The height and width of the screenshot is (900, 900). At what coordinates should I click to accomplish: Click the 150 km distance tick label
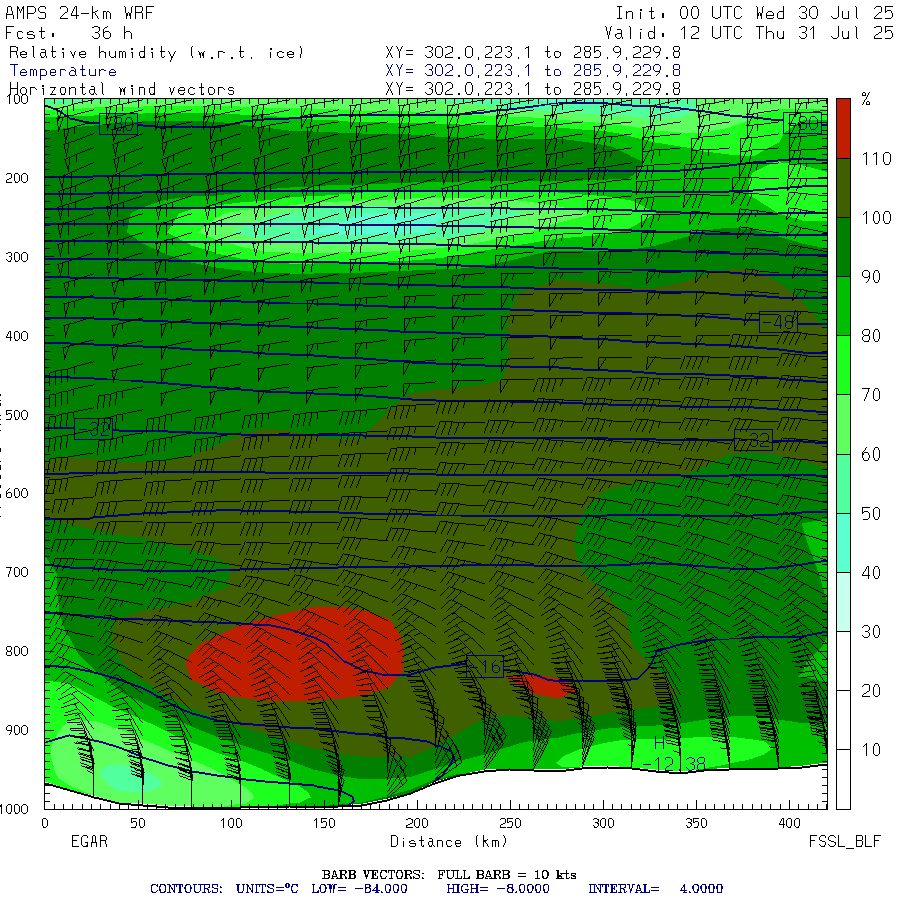(324, 823)
